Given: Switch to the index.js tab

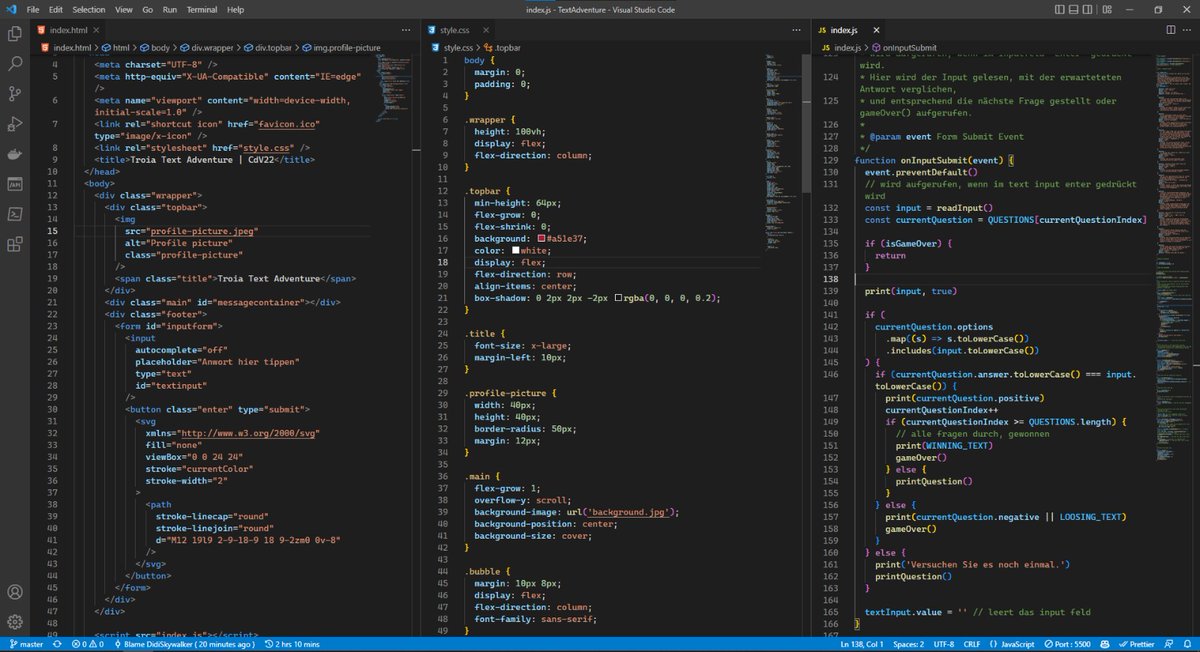Looking at the screenshot, I should 849,31.
